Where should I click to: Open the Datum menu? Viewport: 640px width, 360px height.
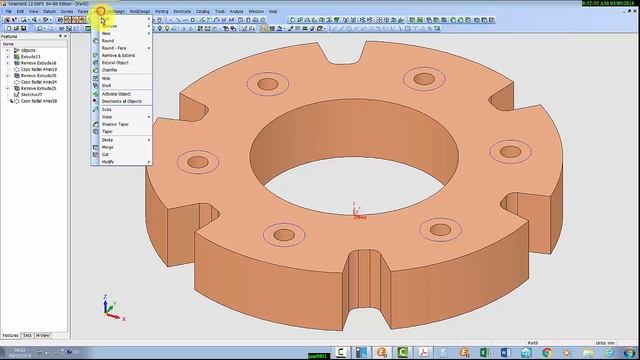coord(49,11)
